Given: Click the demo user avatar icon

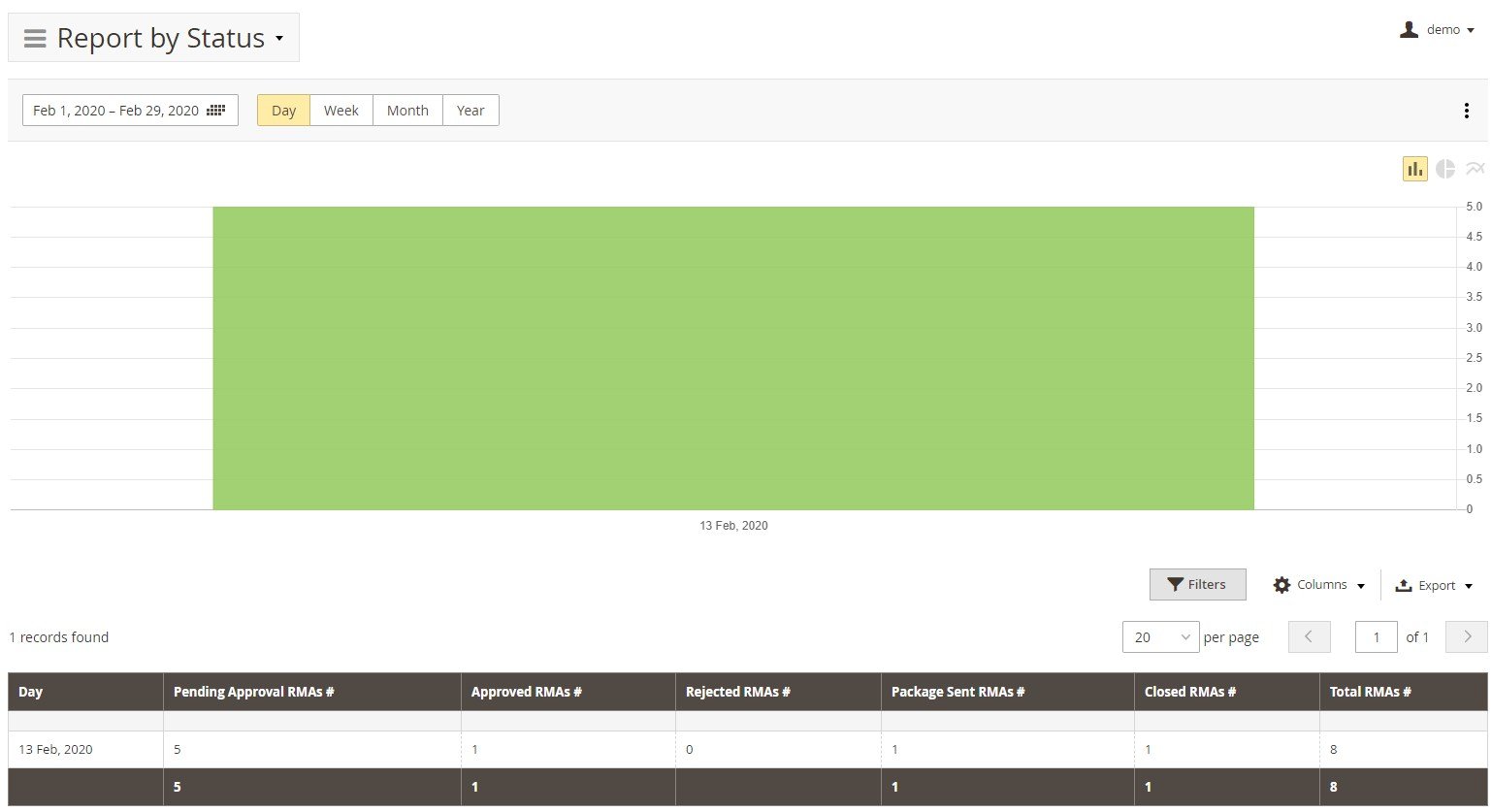Looking at the screenshot, I should [1409, 30].
